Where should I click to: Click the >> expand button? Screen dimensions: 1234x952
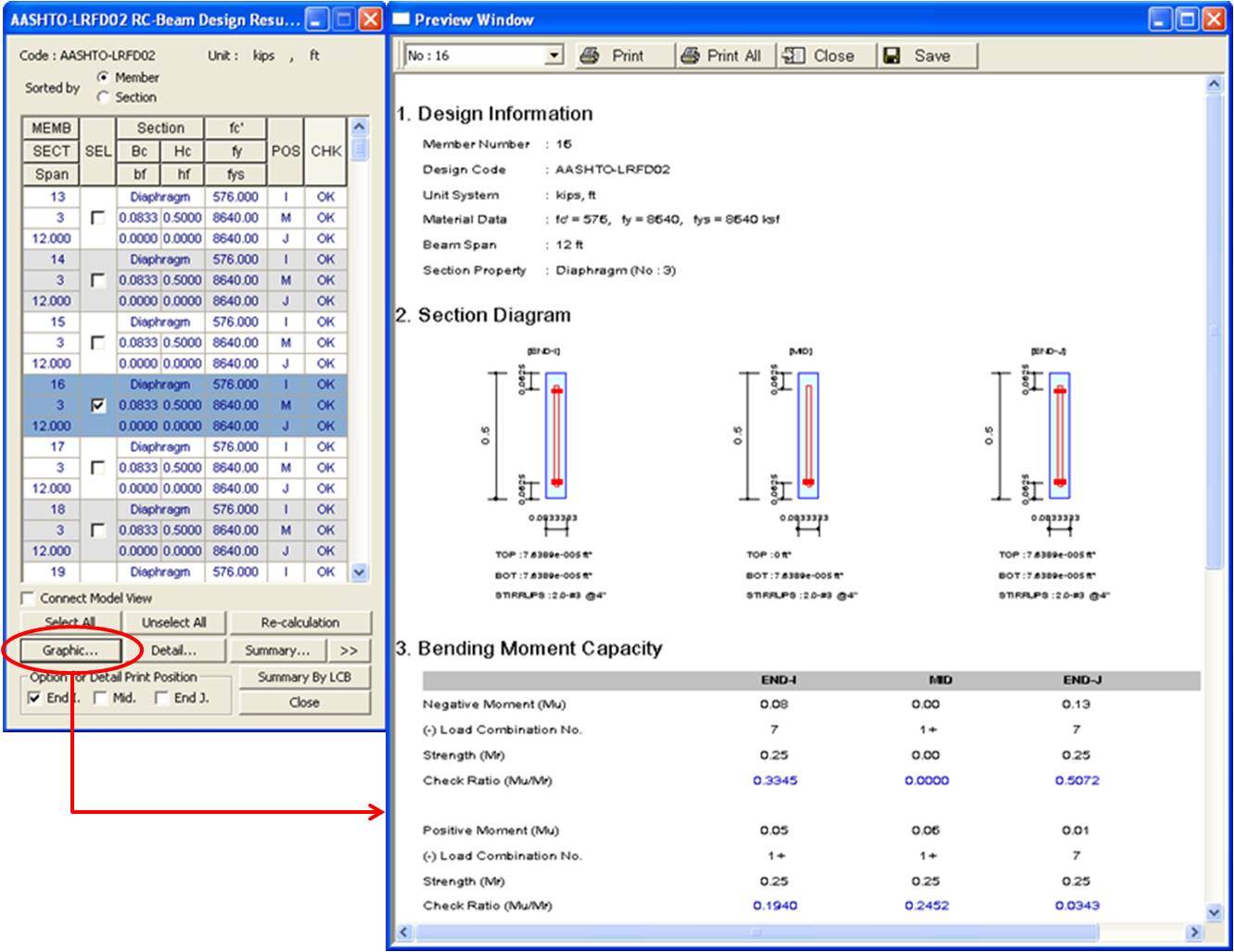349,650
